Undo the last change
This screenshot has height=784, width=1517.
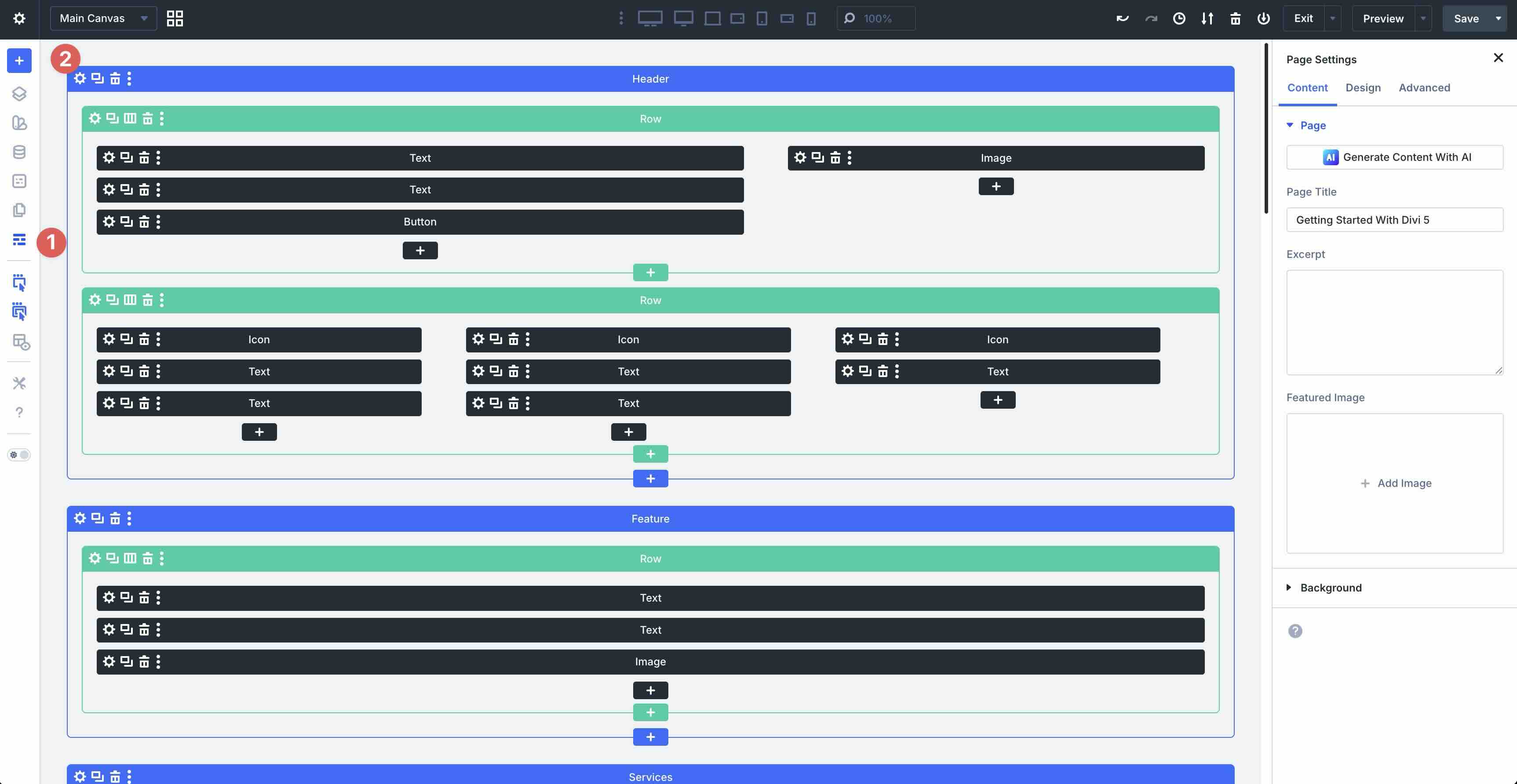click(x=1122, y=18)
